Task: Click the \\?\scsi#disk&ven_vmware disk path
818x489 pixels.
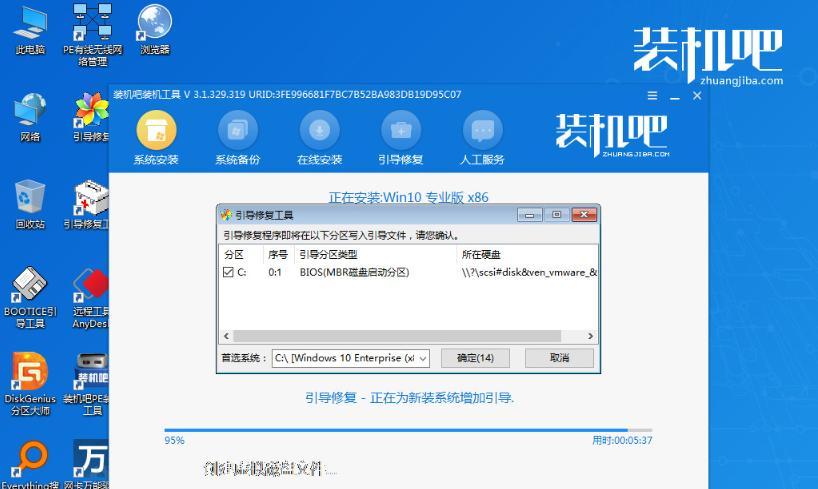Action: tap(529, 272)
